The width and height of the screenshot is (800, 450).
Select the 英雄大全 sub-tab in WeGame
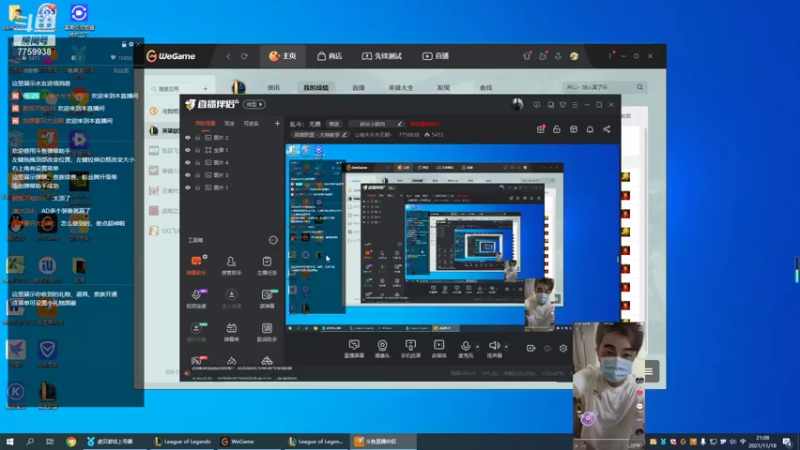coord(401,87)
